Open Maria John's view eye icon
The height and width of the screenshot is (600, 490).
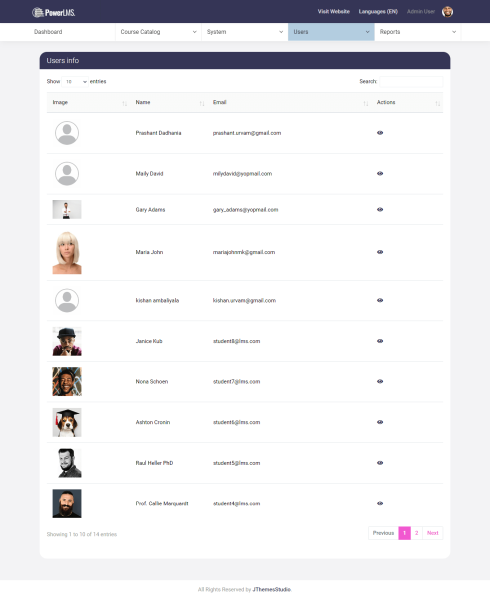click(x=380, y=252)
